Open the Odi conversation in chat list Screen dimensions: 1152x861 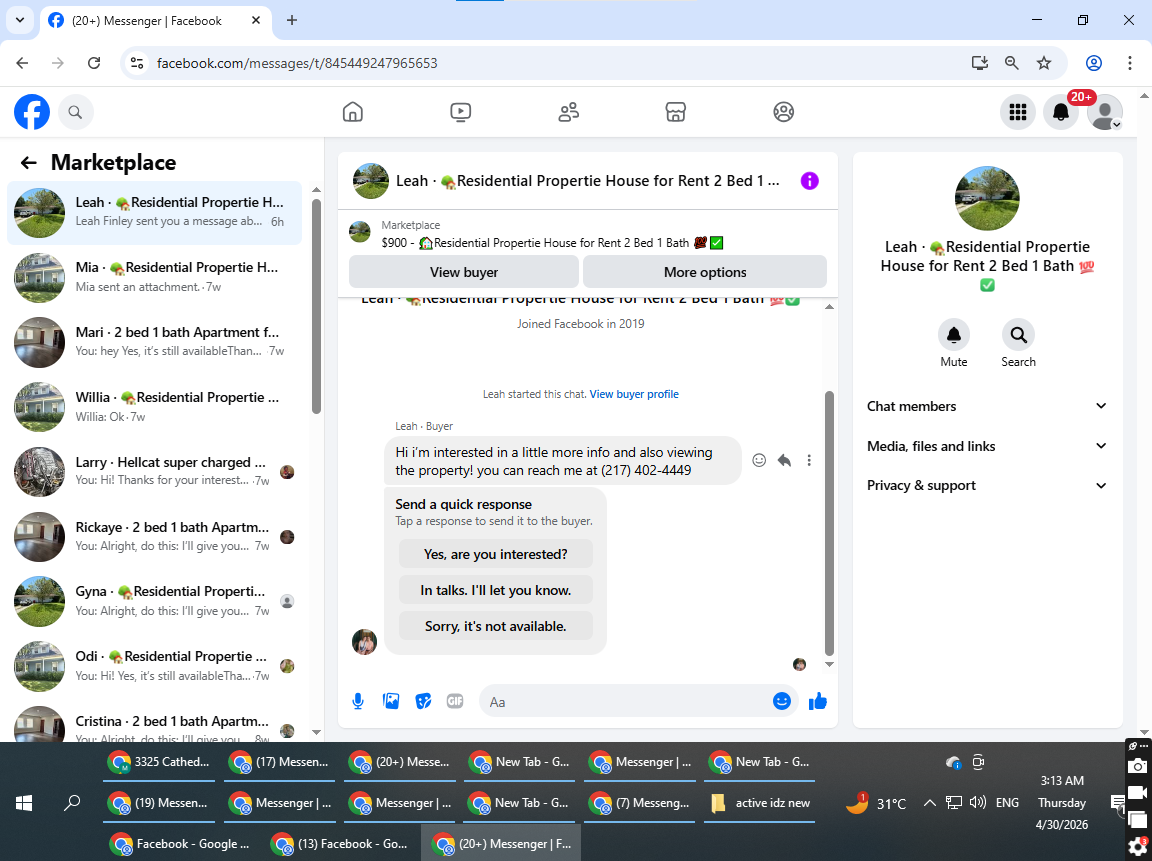coord(154,666)
